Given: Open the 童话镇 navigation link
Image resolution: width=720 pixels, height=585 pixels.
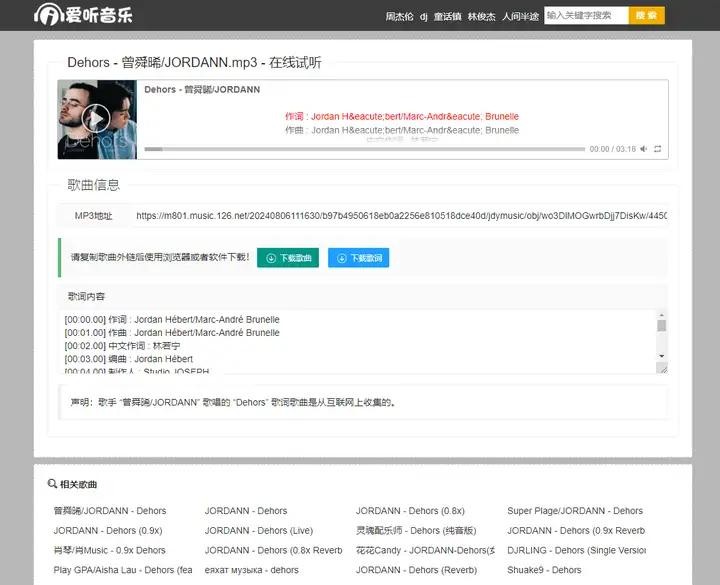Looking at the screenshot, I should pyautogui.click(x=448, y=16).
